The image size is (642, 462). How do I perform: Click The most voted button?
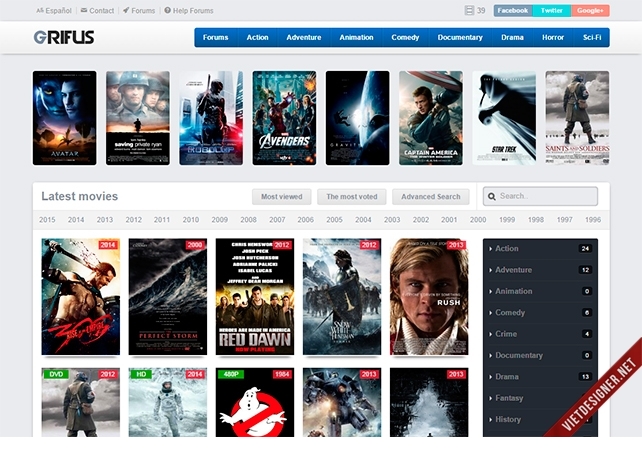tap(352, 197)
